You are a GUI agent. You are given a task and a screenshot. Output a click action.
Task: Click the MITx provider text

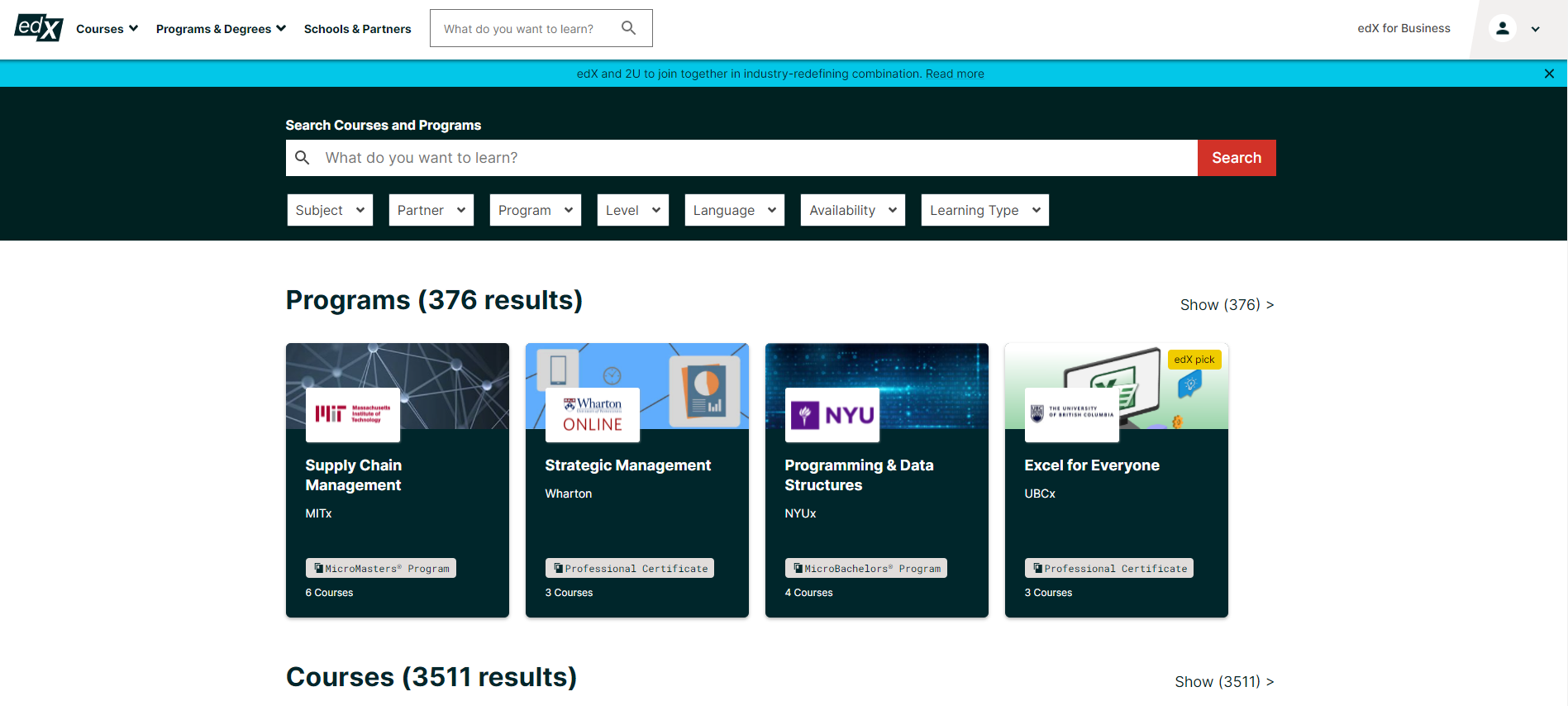click(318, 513)
